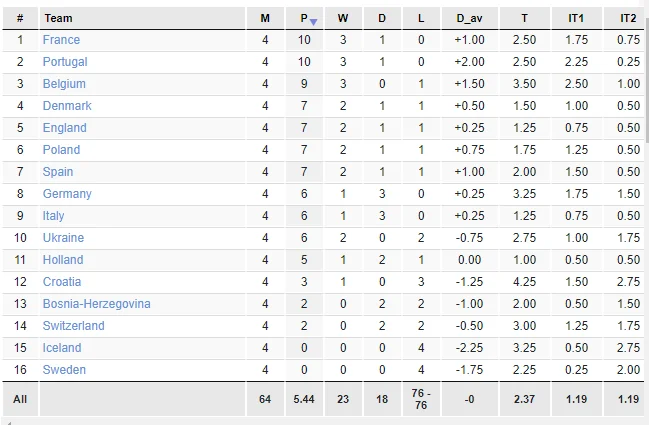649x425 pixels.
Task: Sort table by M matches header
Action: (265, 18)
